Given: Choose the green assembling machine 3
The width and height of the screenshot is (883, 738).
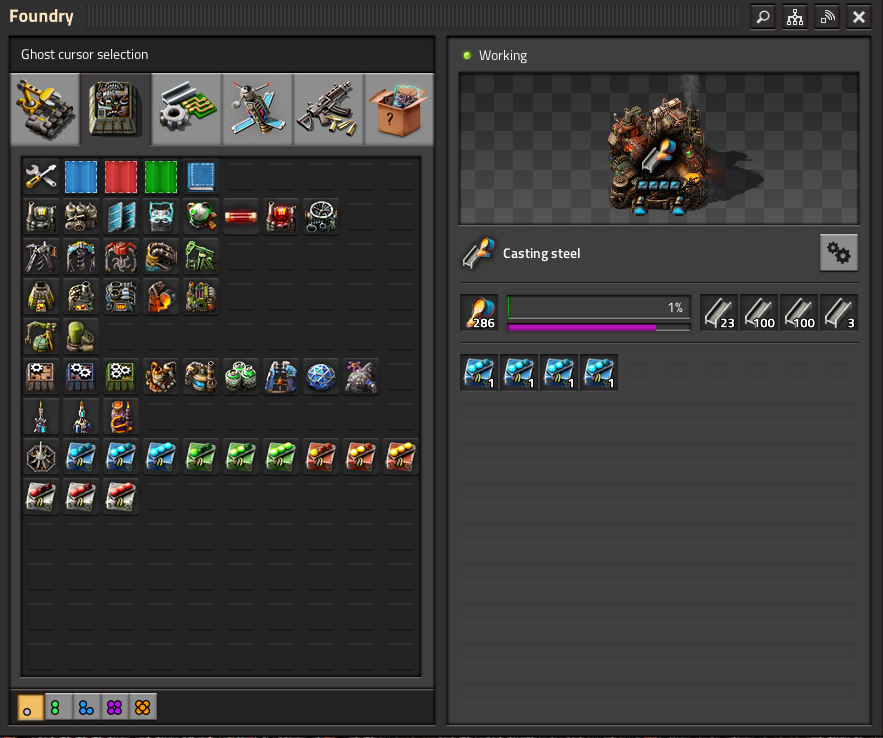Looking at the screenshot, I should (x=121, y=377).
